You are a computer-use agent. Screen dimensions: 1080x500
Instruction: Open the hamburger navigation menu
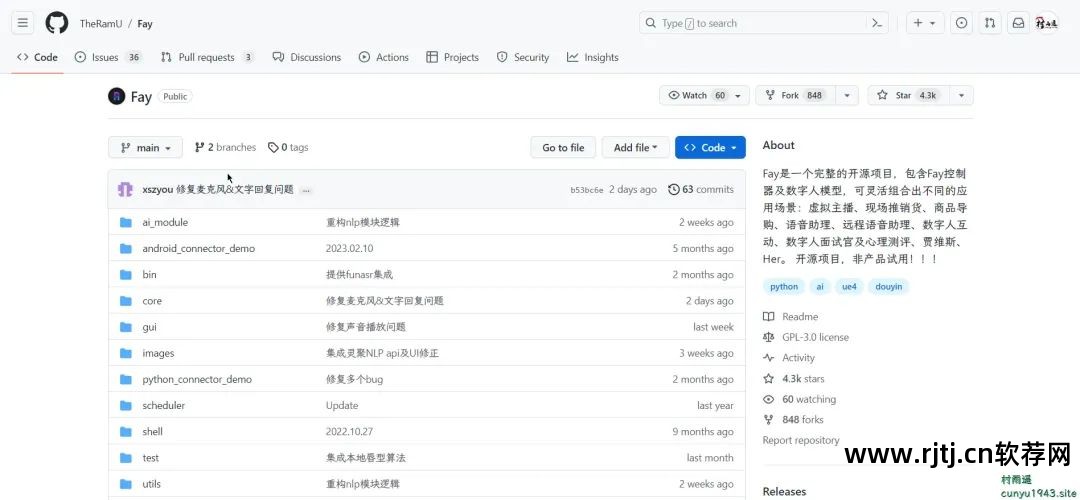point(23,23)
